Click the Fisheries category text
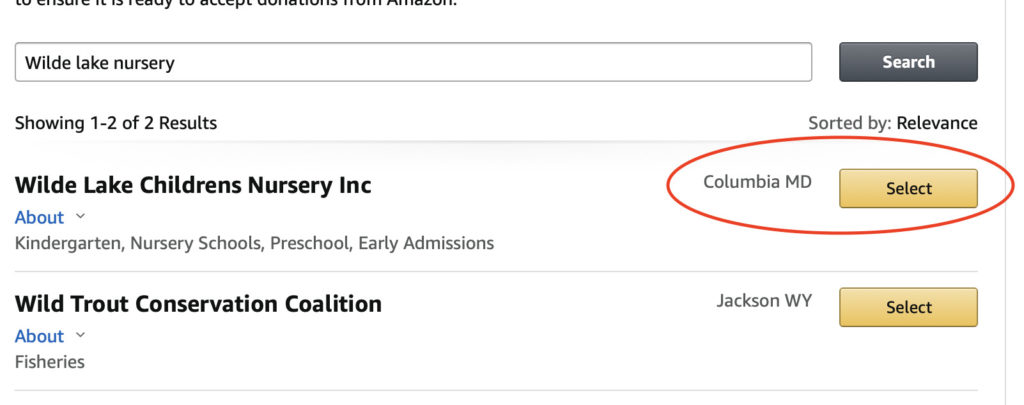 point(50,362)
